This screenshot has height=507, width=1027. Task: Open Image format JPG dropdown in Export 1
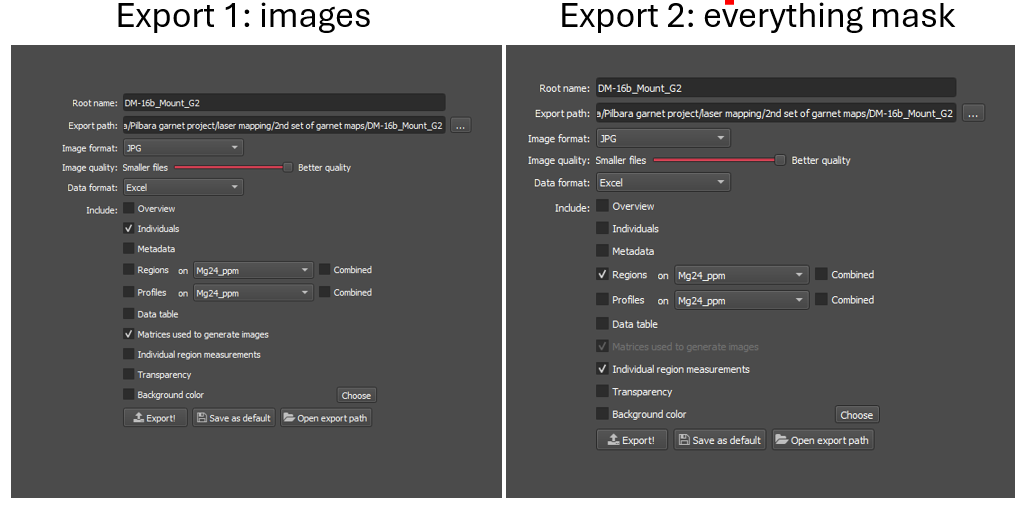(x=183, y=148)
